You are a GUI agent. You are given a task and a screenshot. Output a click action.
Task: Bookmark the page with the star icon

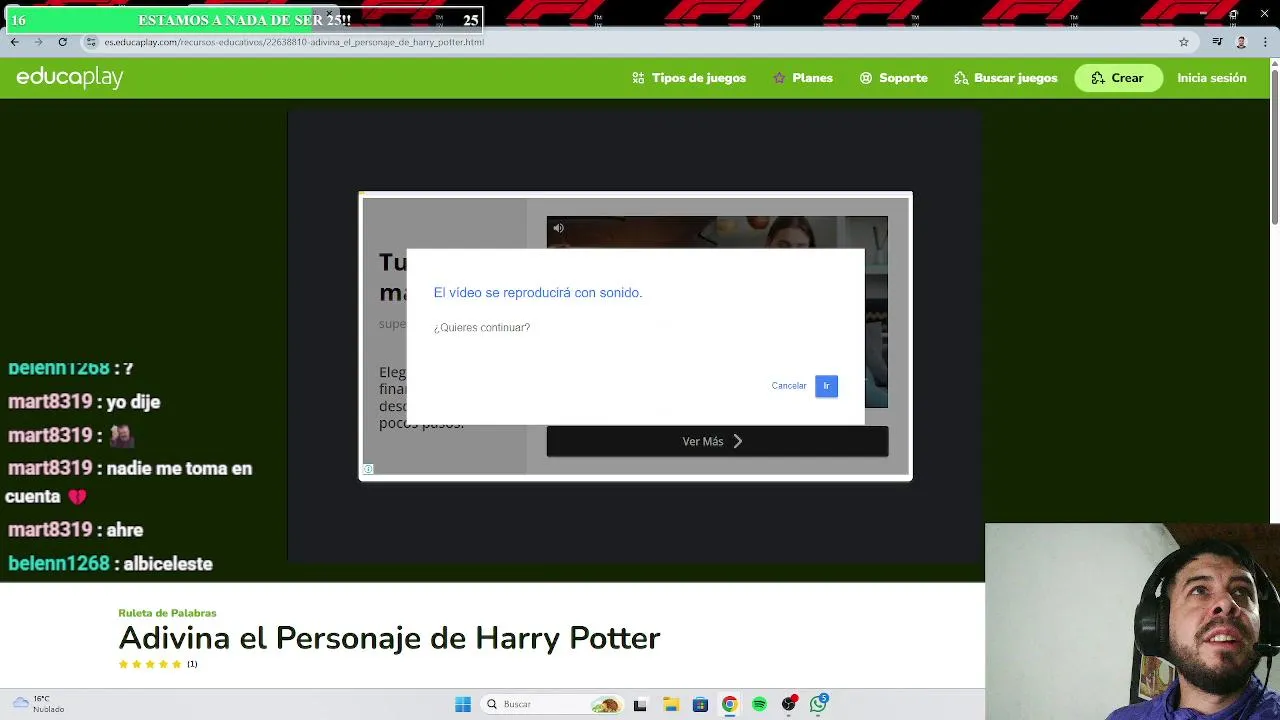coord(1184,42)
